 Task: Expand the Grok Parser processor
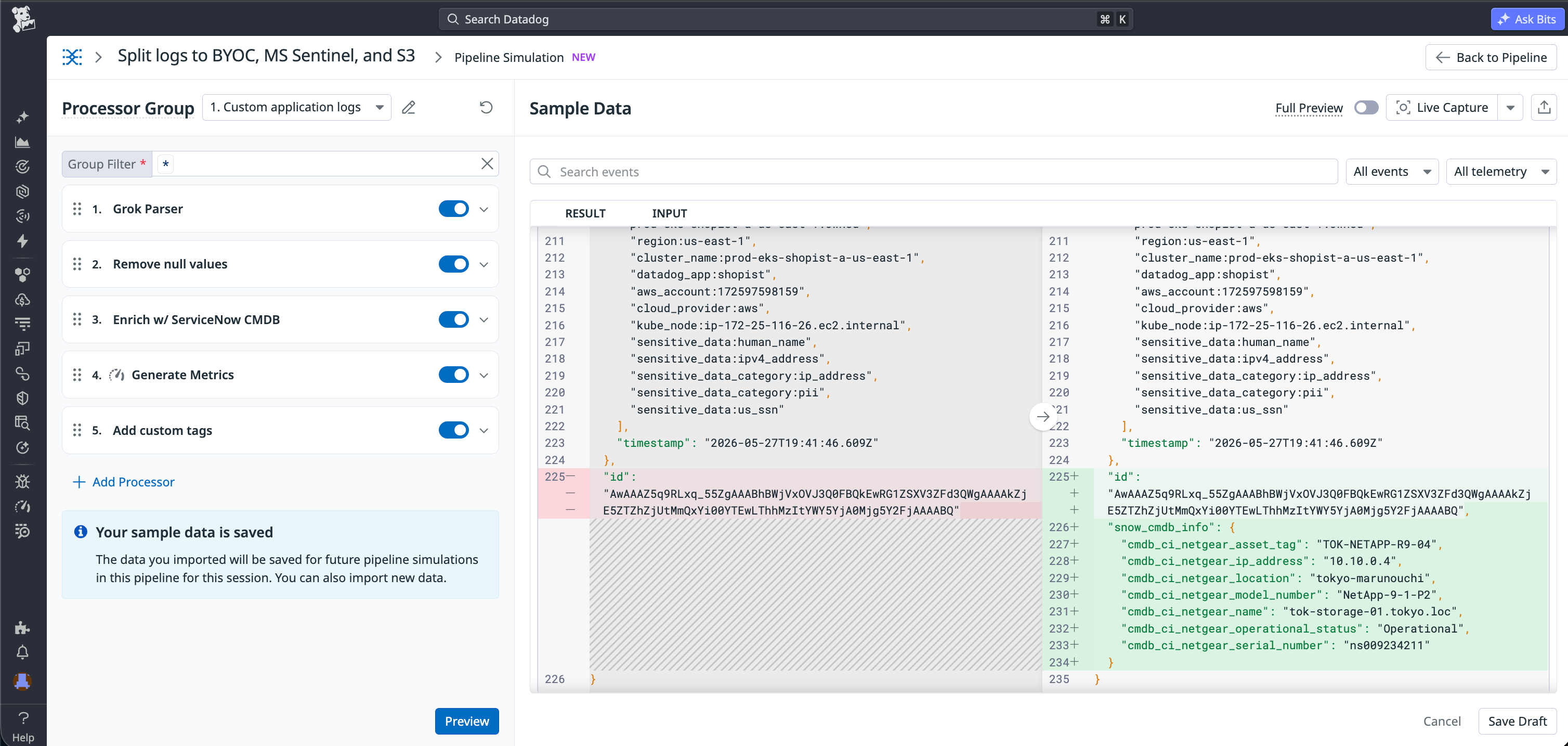[x=484, y=210]
